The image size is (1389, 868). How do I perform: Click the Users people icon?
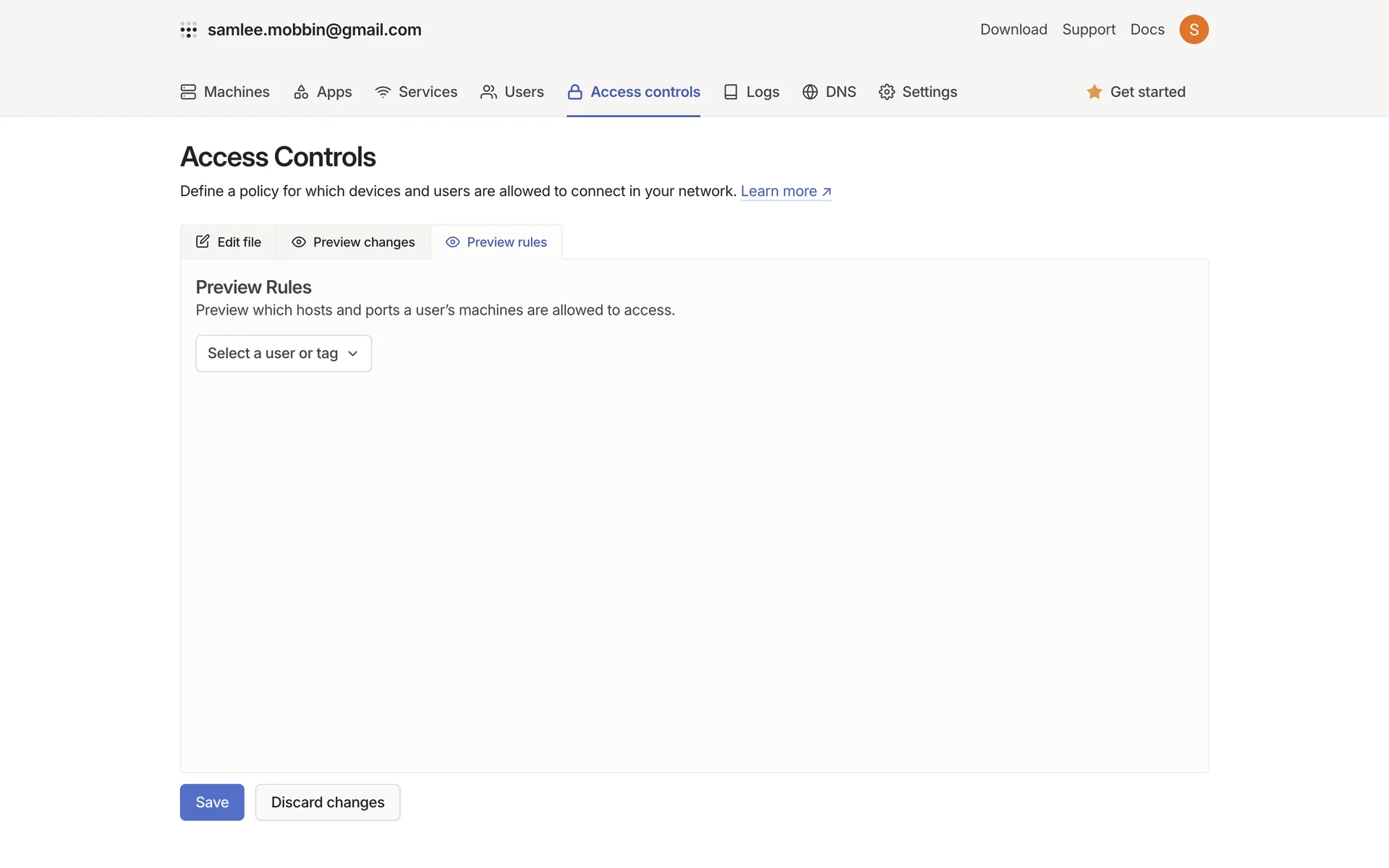tap(488, 92)
